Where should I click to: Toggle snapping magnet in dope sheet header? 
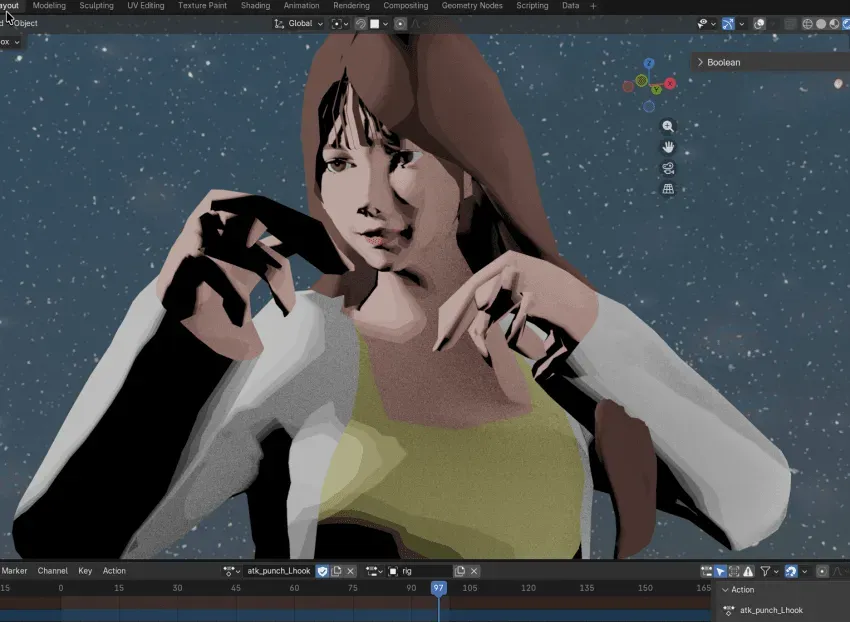791,571
